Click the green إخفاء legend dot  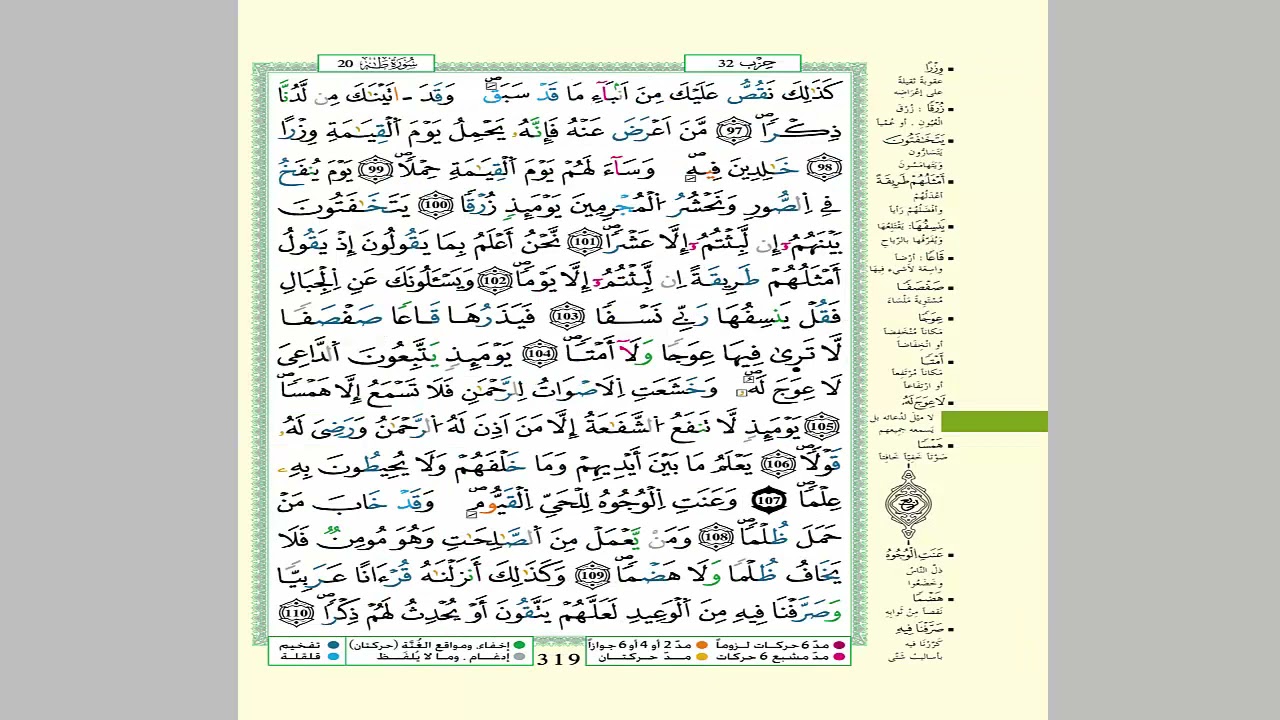519,645
